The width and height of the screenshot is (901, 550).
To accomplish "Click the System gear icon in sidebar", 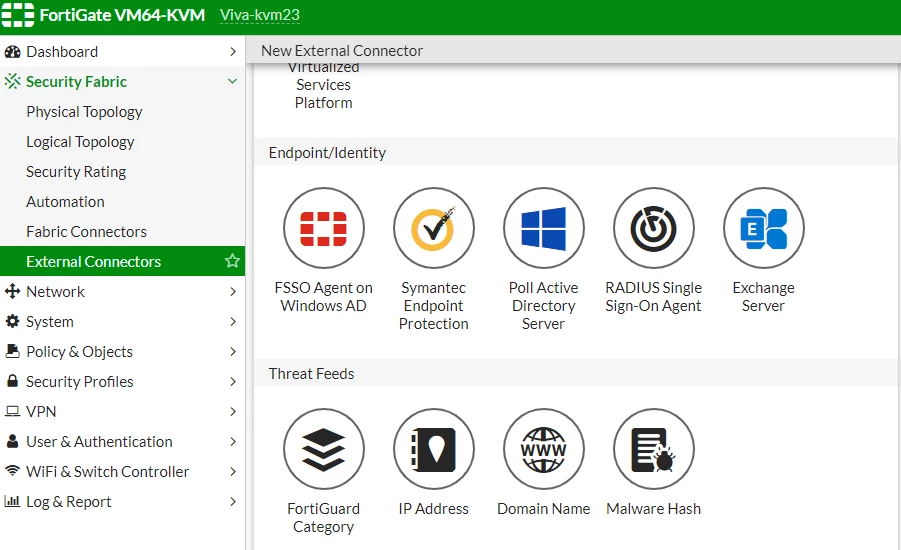I will 12,321.
